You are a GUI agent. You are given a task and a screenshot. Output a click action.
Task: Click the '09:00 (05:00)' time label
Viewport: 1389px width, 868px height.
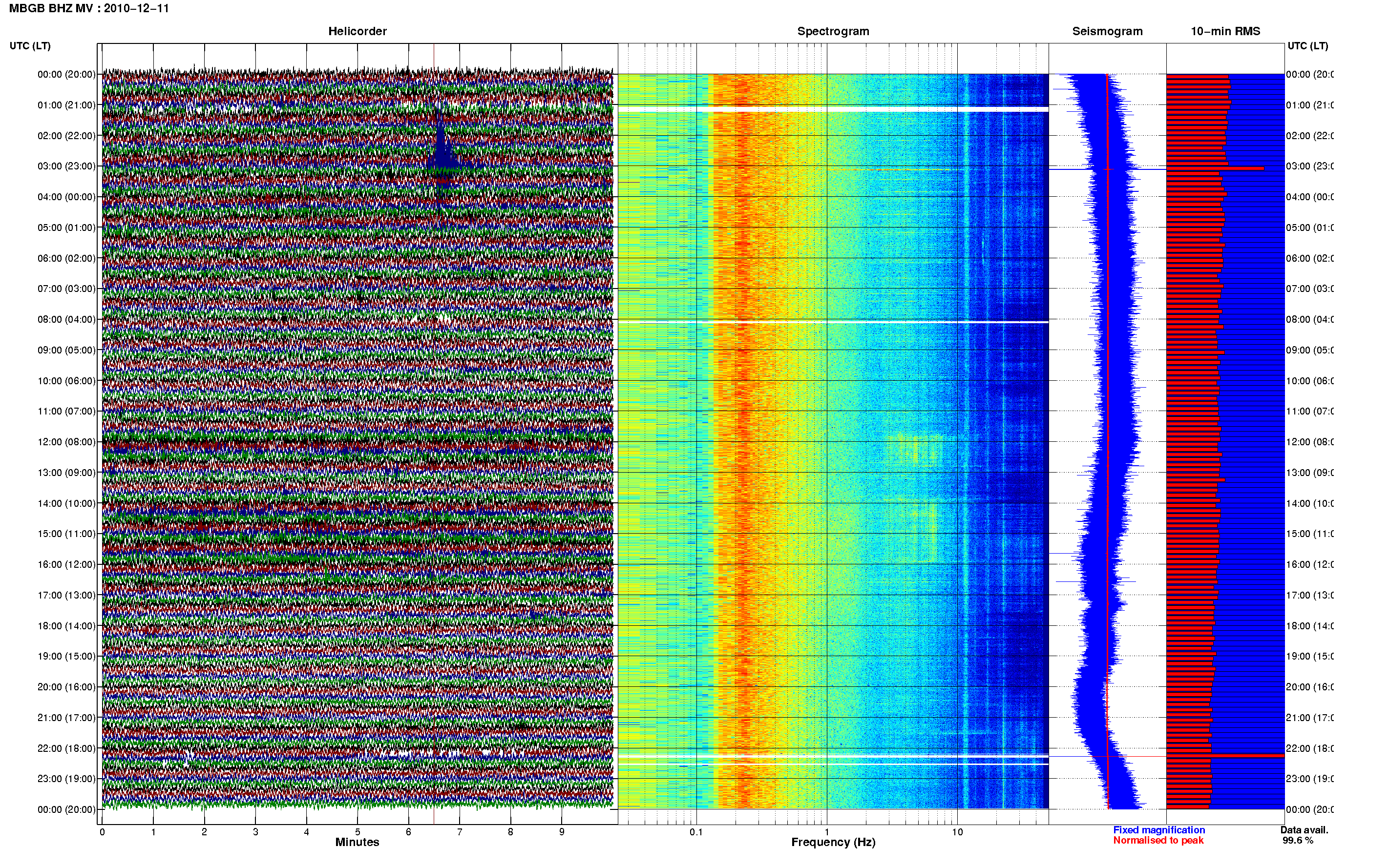pos(66,350)
